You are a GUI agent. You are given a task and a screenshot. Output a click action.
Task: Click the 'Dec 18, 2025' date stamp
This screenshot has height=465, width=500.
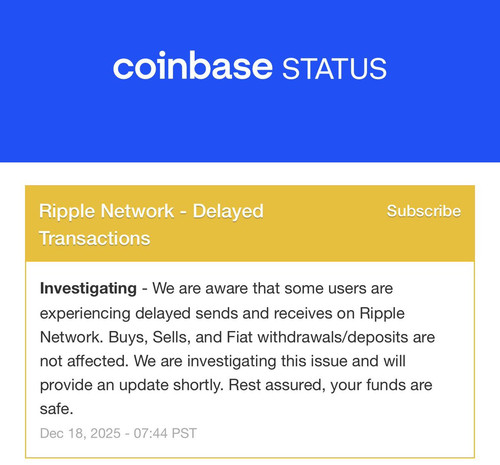tap(80, 433)
